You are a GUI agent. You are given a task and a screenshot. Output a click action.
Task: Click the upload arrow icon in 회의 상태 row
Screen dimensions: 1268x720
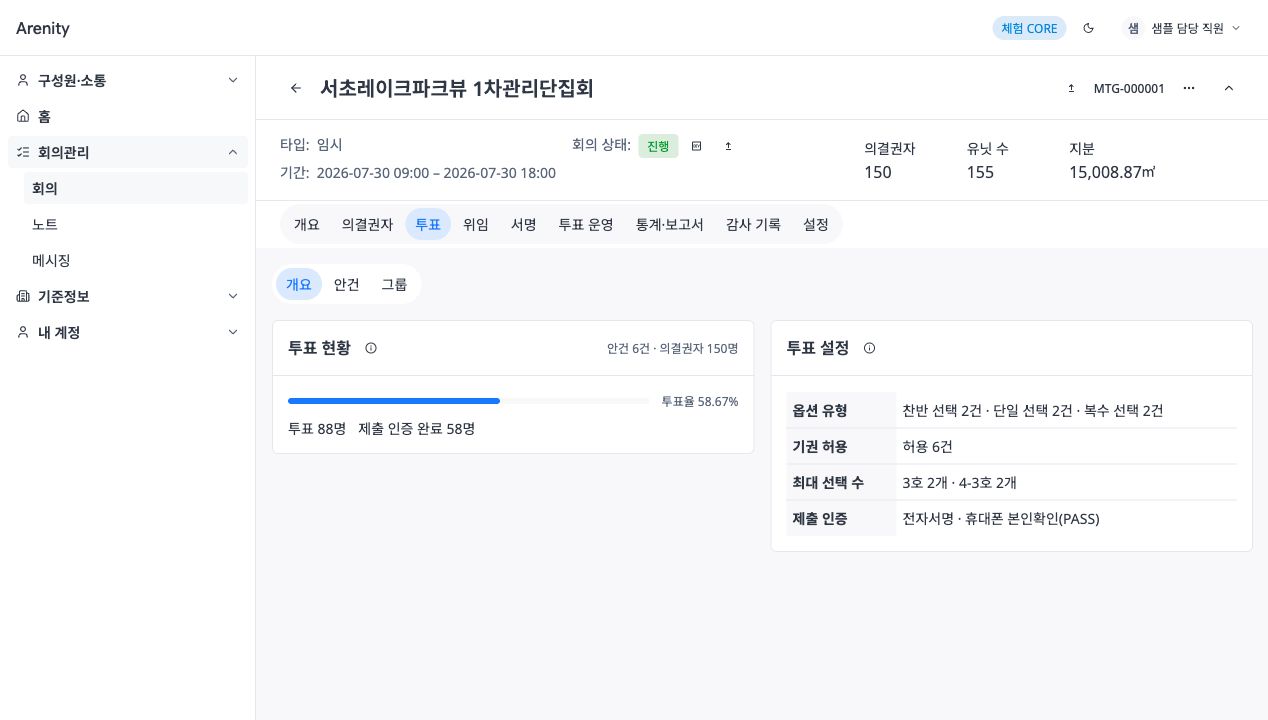coord(728,146)
